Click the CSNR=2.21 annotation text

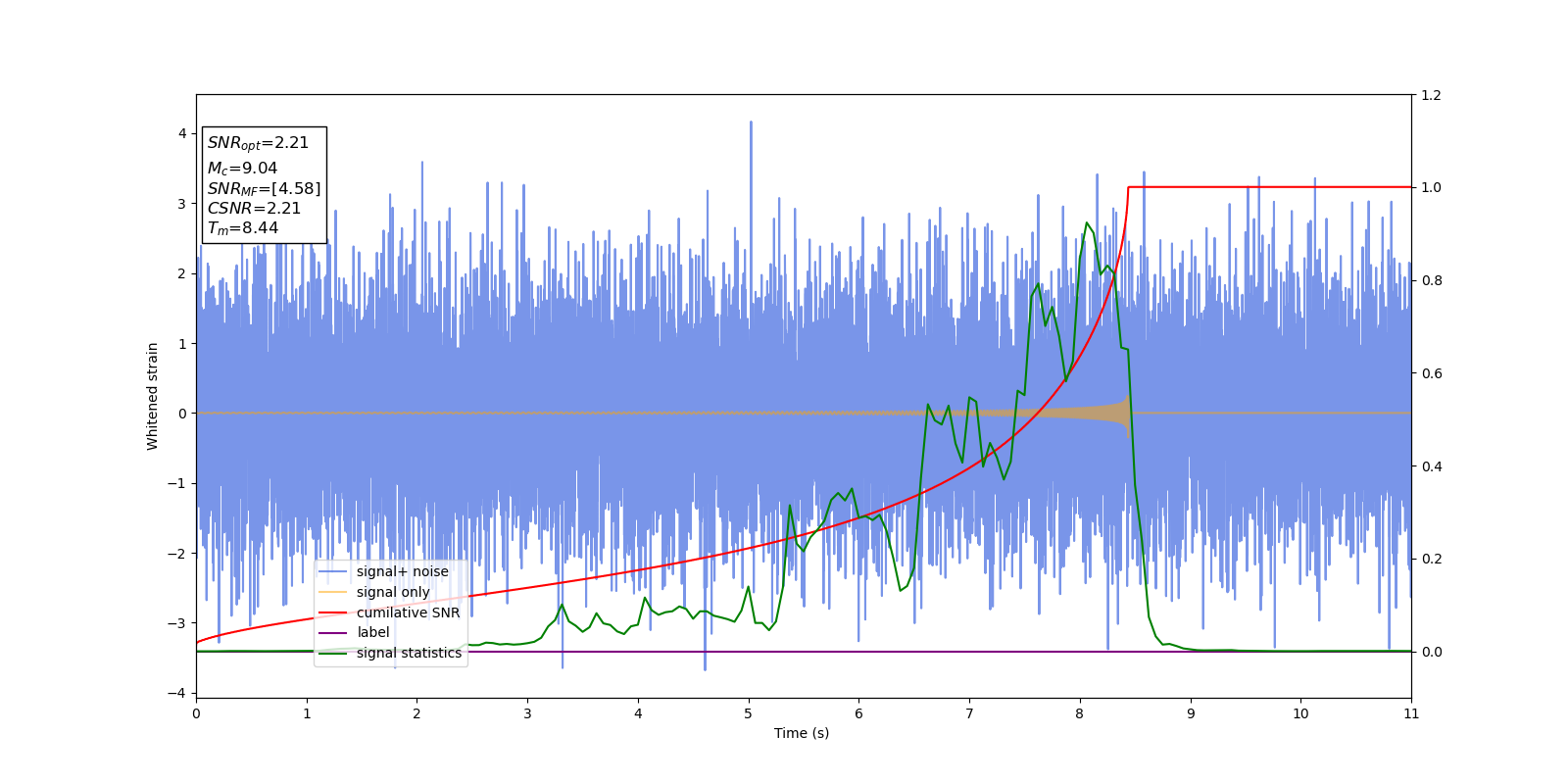pyautogui.click(x=254, y=208)
